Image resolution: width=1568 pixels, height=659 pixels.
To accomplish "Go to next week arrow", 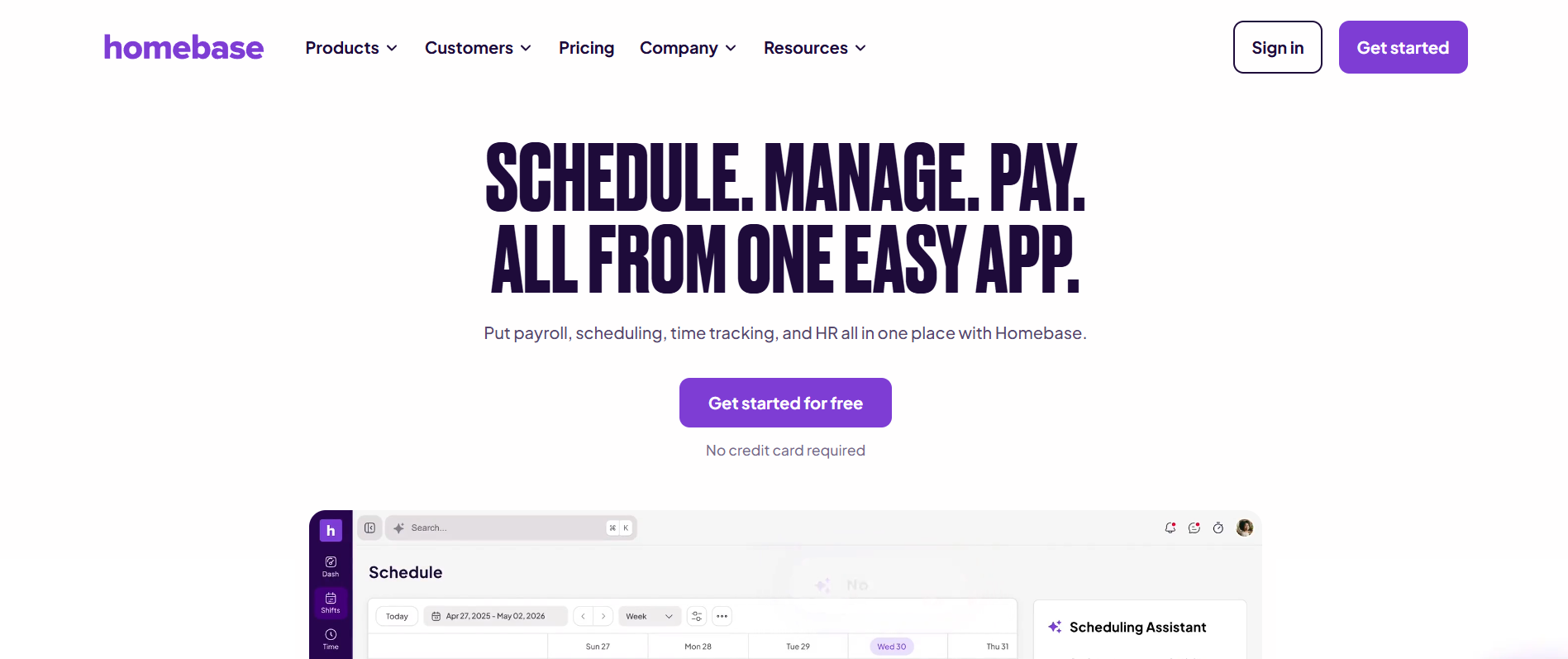I will coord(603,616).
